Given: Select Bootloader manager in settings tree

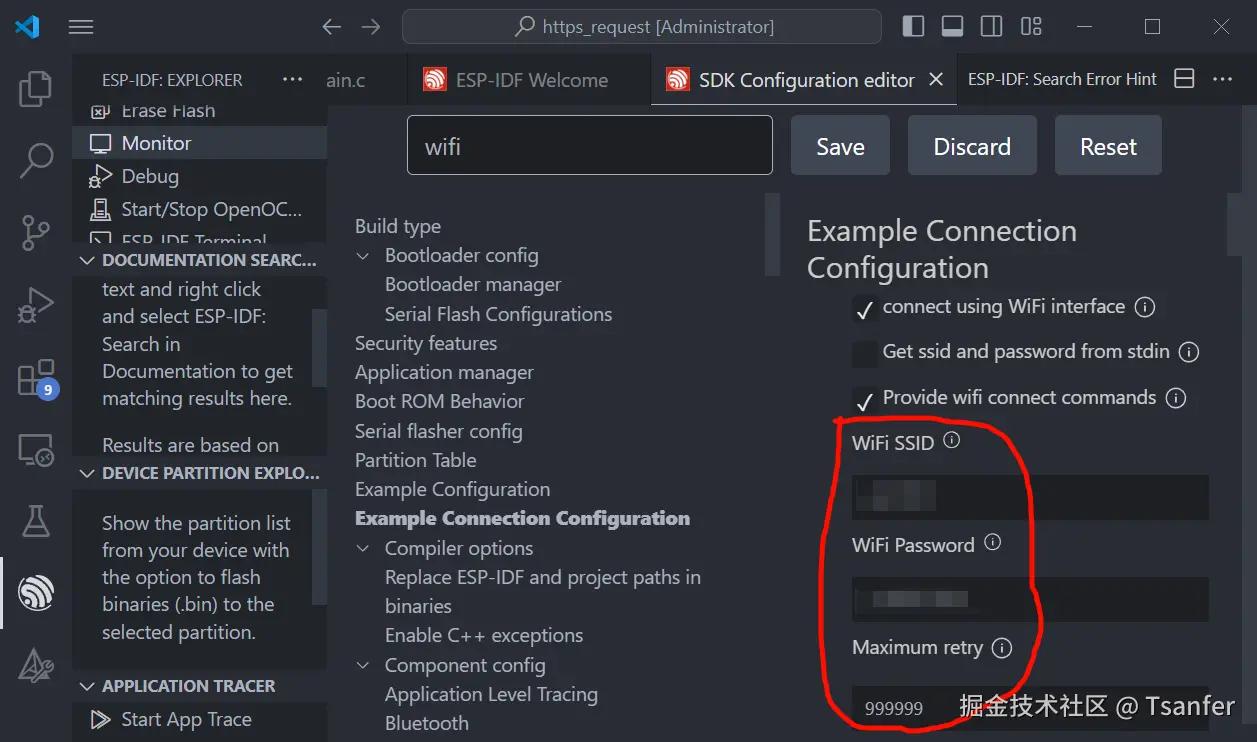Looking at the screenshot, I should [x=473, y=285].
